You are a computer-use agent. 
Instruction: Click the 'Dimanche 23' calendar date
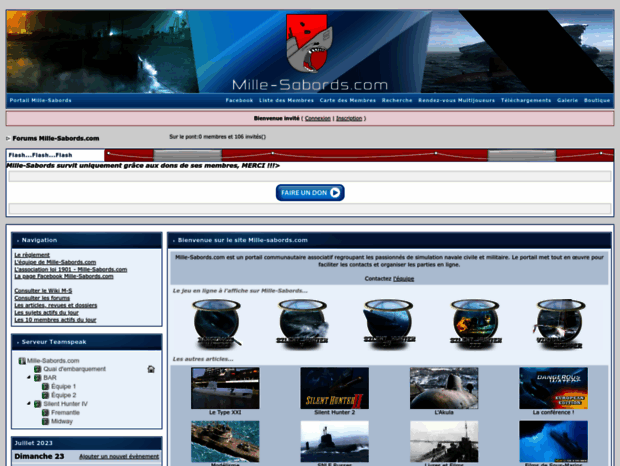tap(39, 456)
